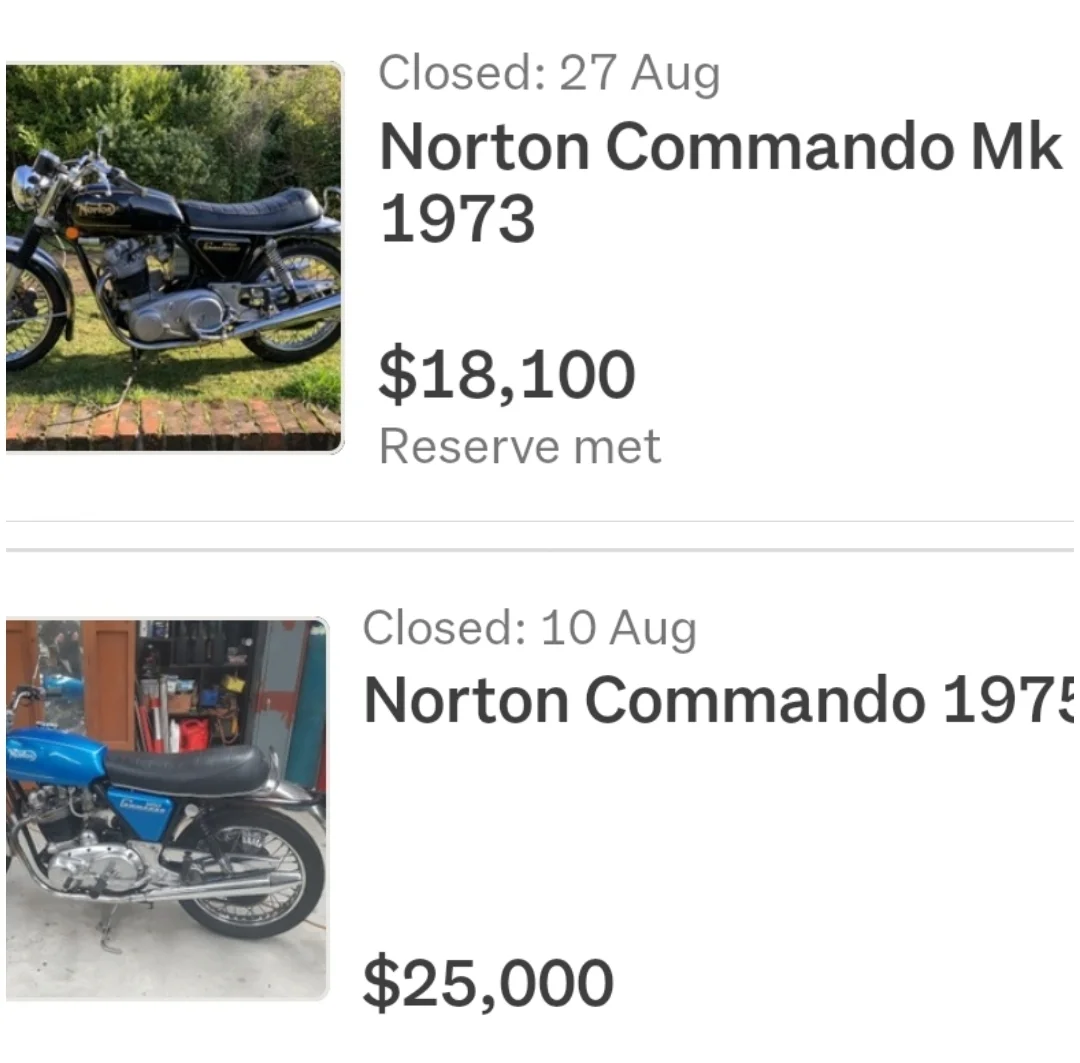The width and height of the screenshot is (1080, 1063).
Task: Open the Norton Commando Mk listing title
Action: [720, 147]
